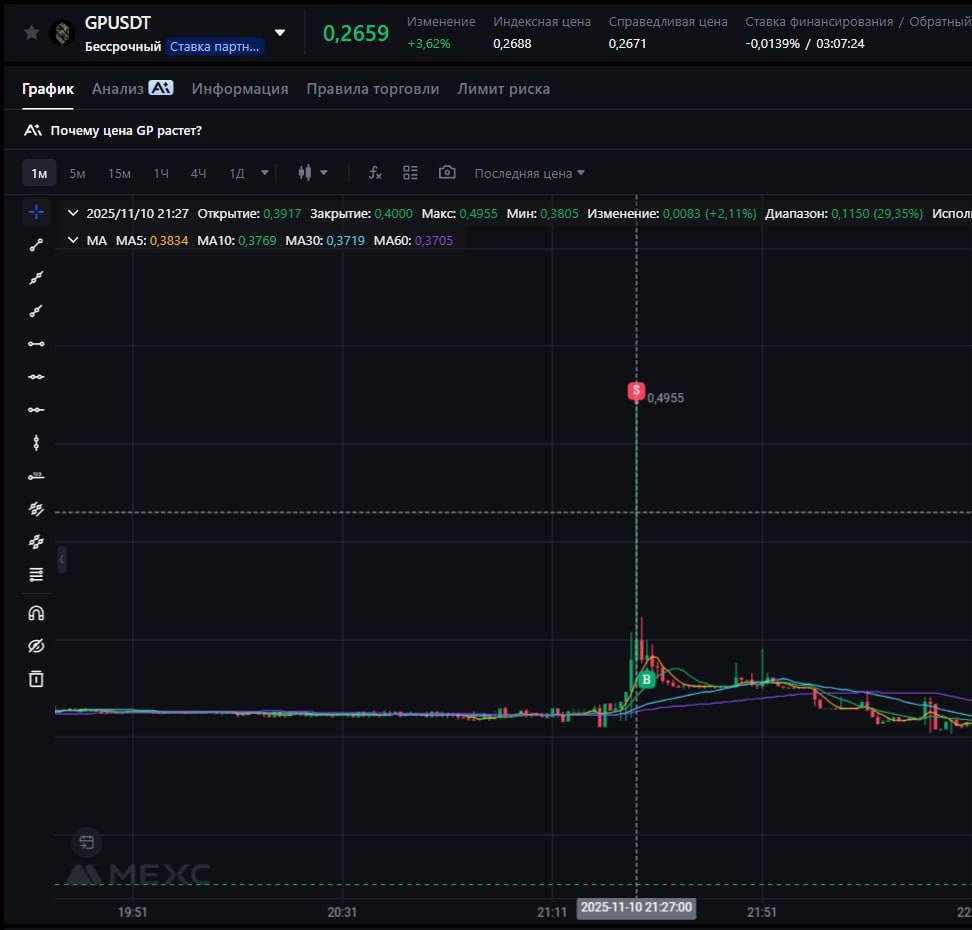
Task: Click the AI icon beside 'Почему цена GP растет?'
Action: [32, 130]
